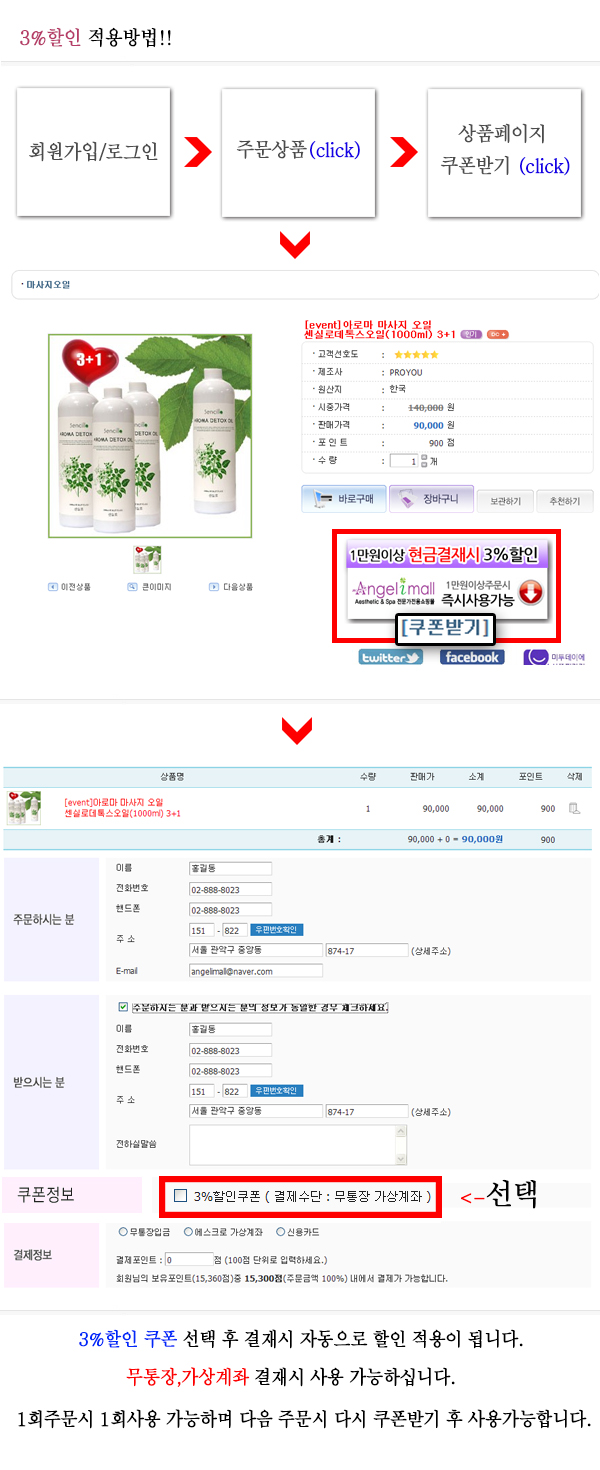The image size is (600, 1470).
Task: Open 큰이미지 enlarged image view
Action: pyautogui.click(x=149, y=587)
